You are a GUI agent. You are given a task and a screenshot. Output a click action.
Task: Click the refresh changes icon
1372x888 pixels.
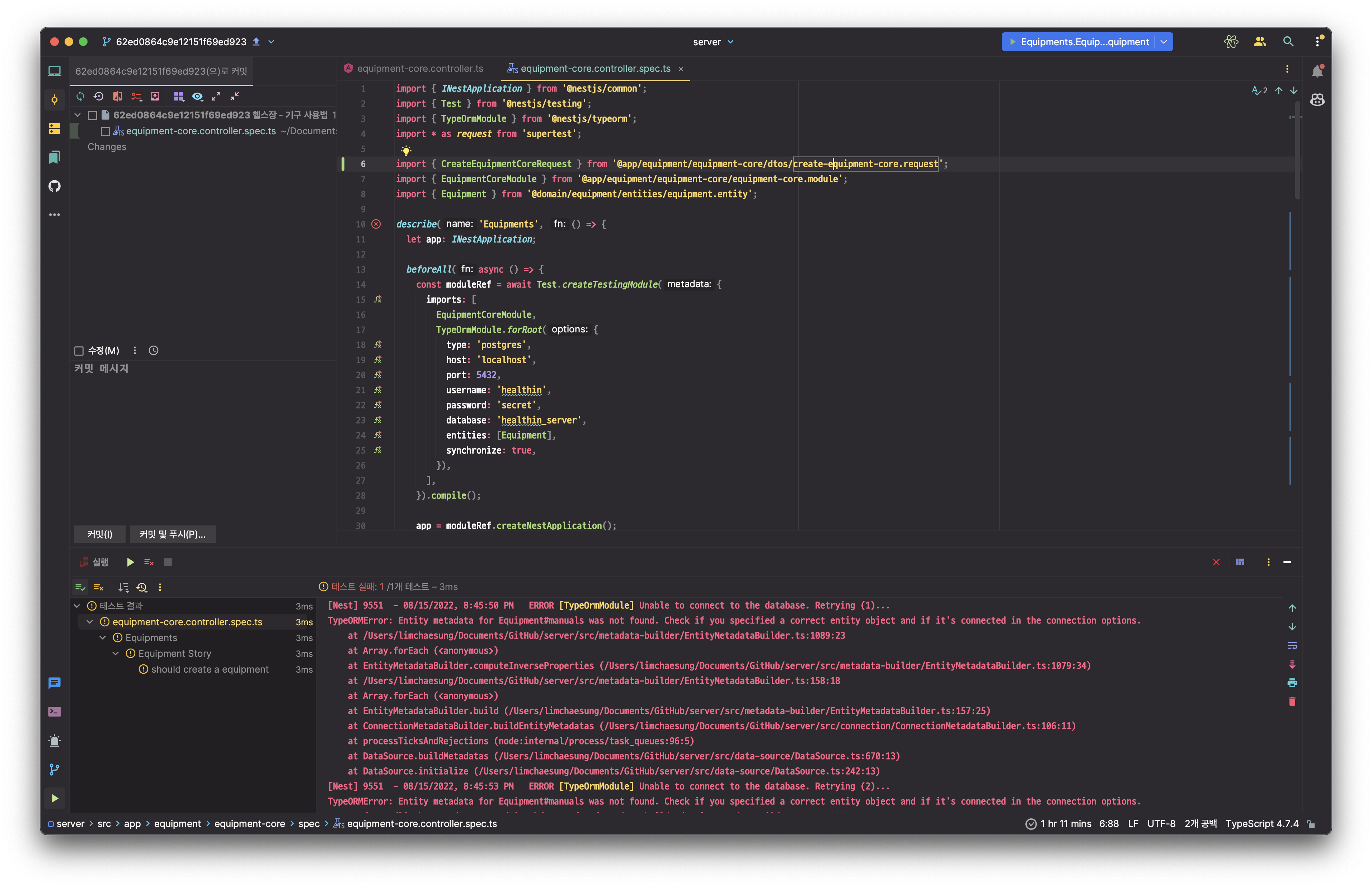coord(80,96)
